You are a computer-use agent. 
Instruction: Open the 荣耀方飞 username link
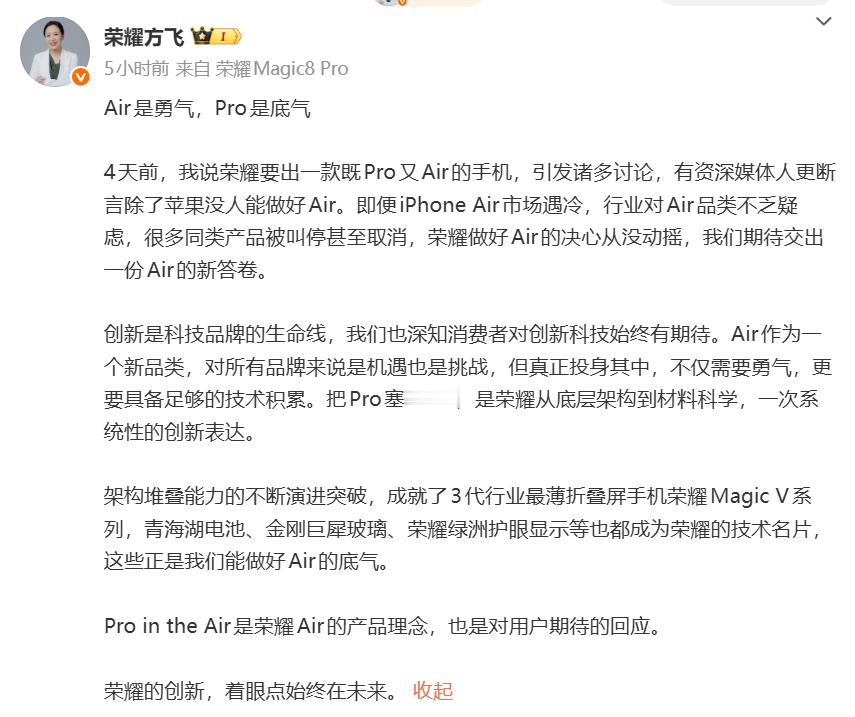click(x=144, y=37)
